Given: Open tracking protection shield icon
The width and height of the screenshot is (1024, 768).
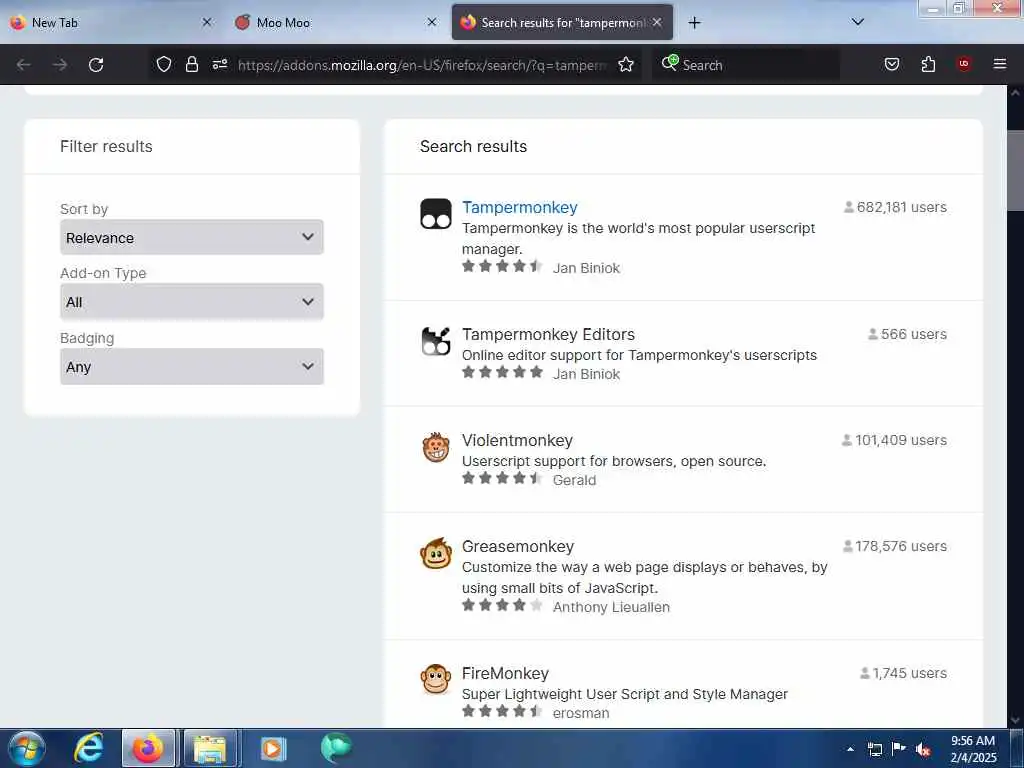Looking at the screenshot, I should click(164, 64).
